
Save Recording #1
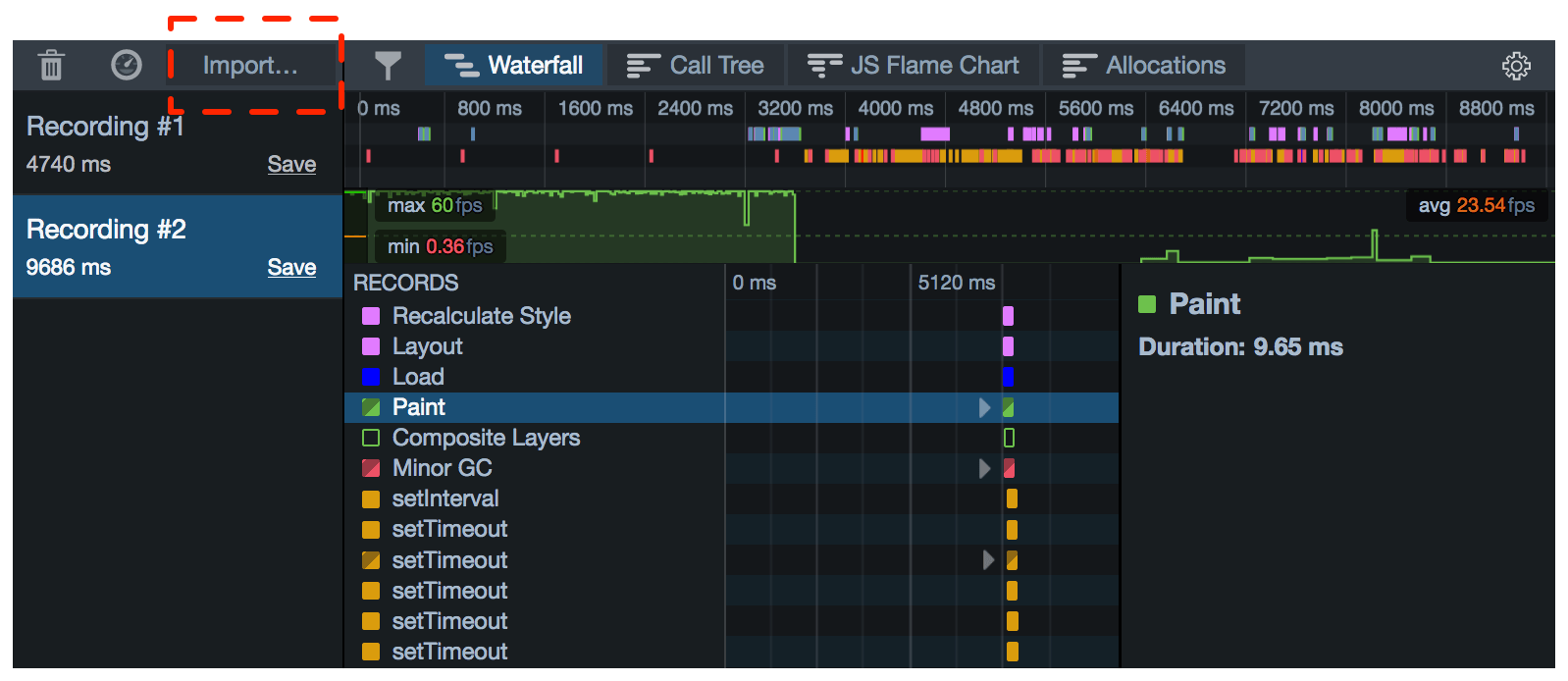(x=291, y=164)
